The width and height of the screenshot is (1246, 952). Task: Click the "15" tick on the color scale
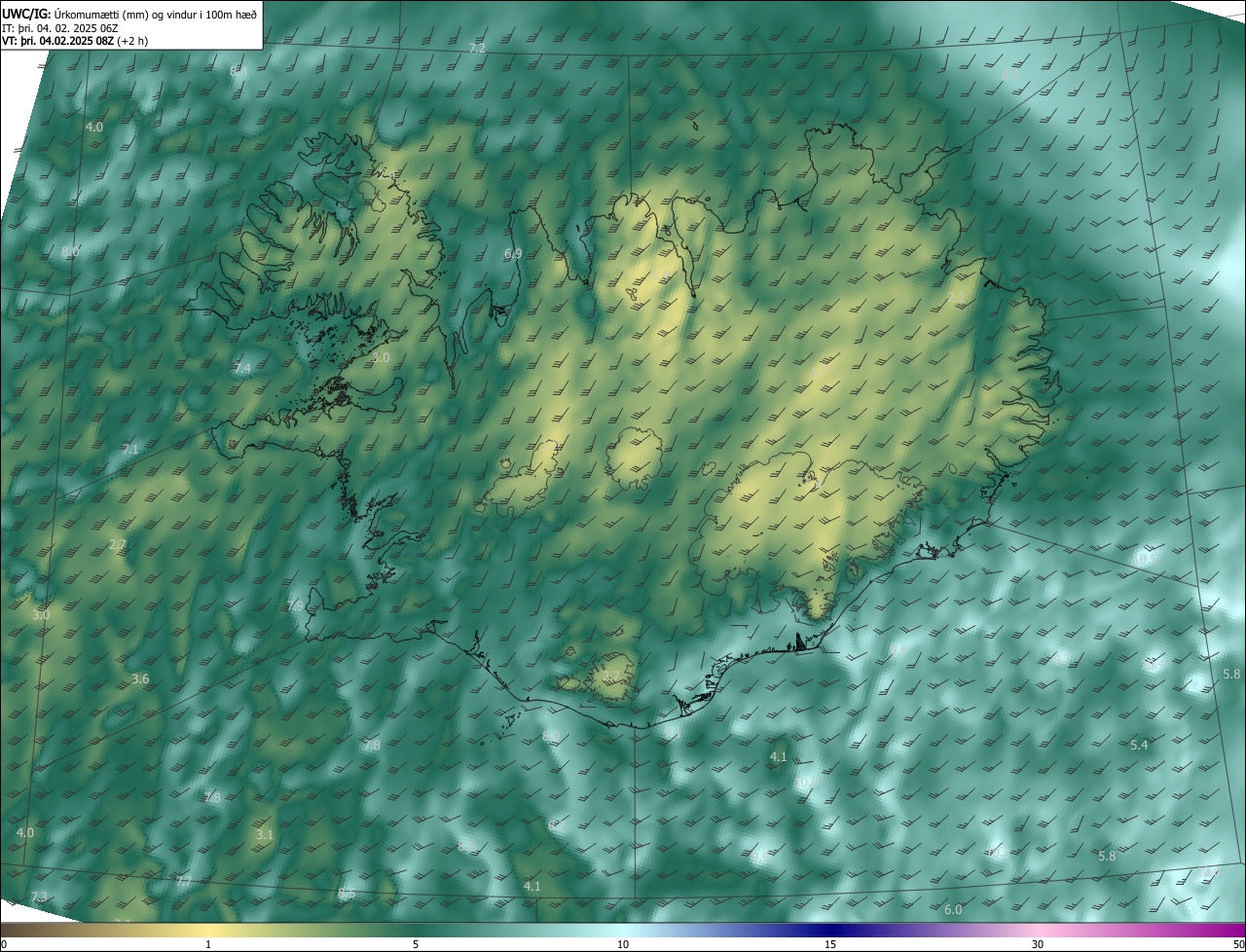click(830, 944)
